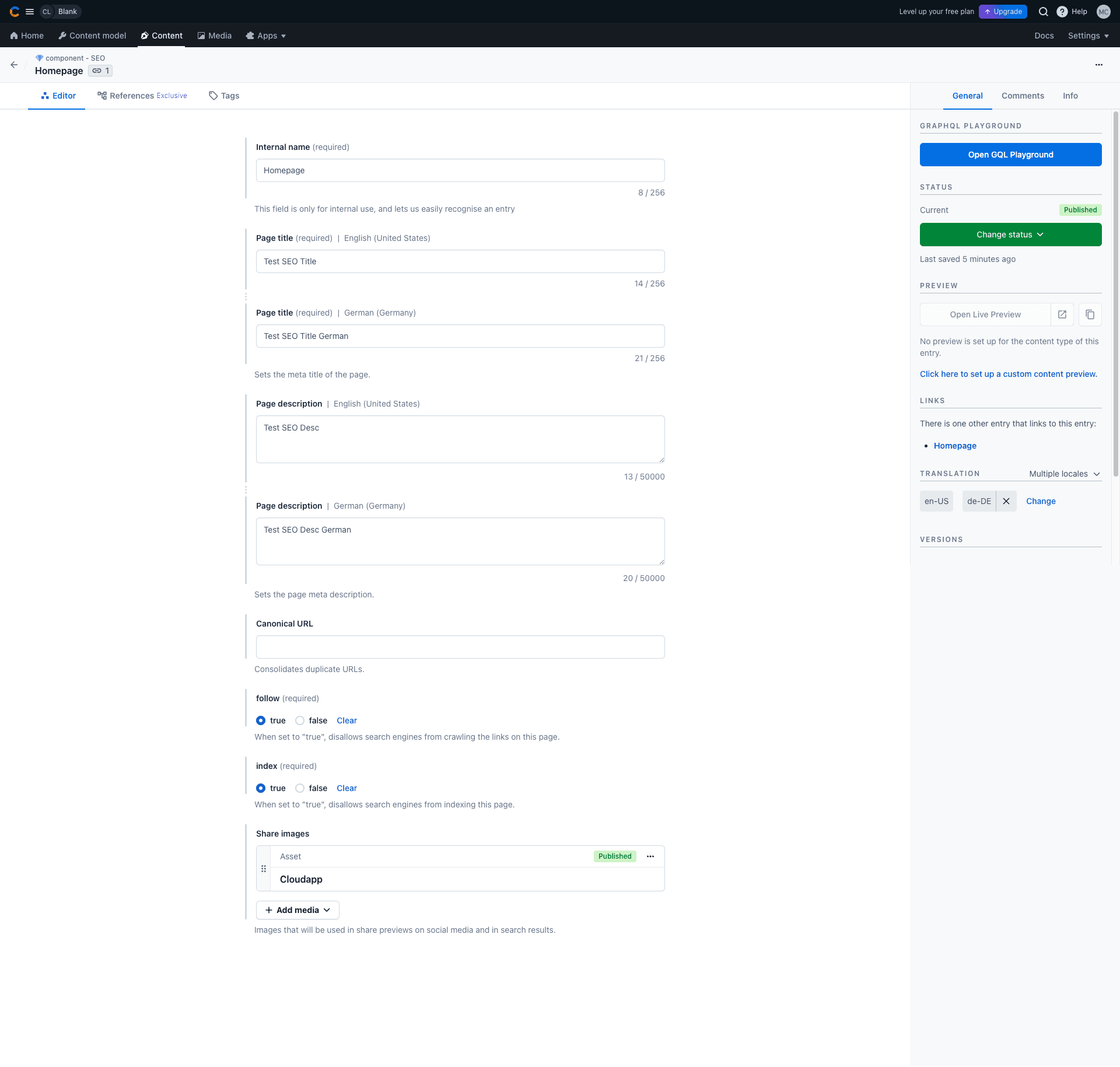
Task: Set follow to false
Action: coord(300,720)
